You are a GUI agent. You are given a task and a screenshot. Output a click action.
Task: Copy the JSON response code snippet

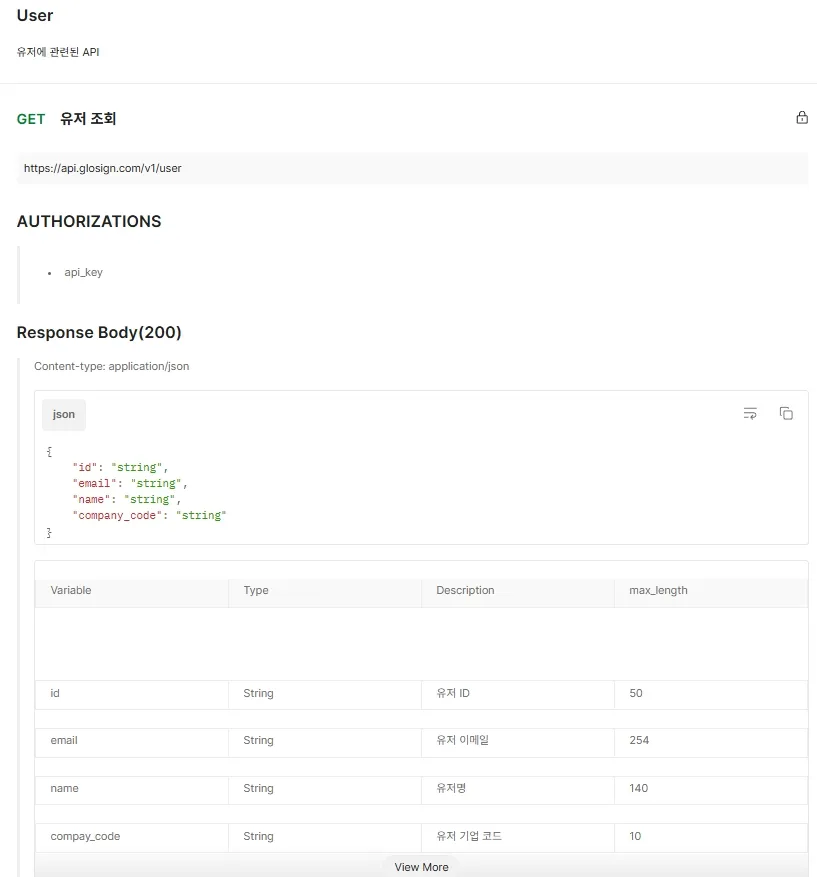pos(786,412)
